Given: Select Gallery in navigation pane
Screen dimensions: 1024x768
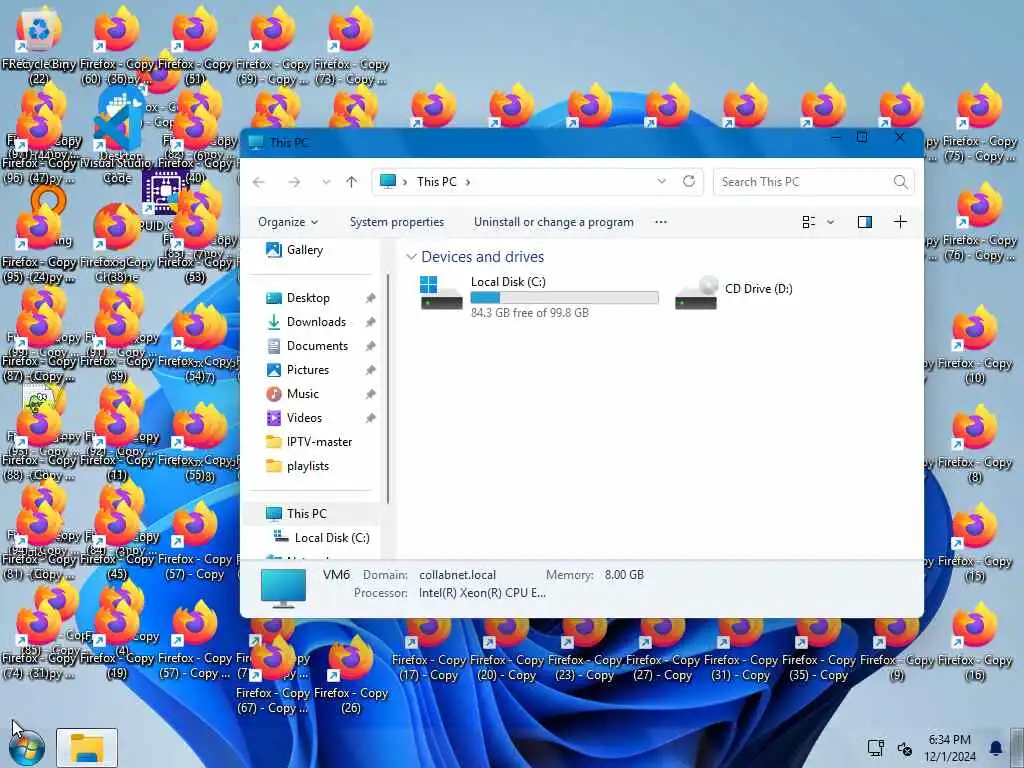Looking at the screenshot, I should [305, 249].
